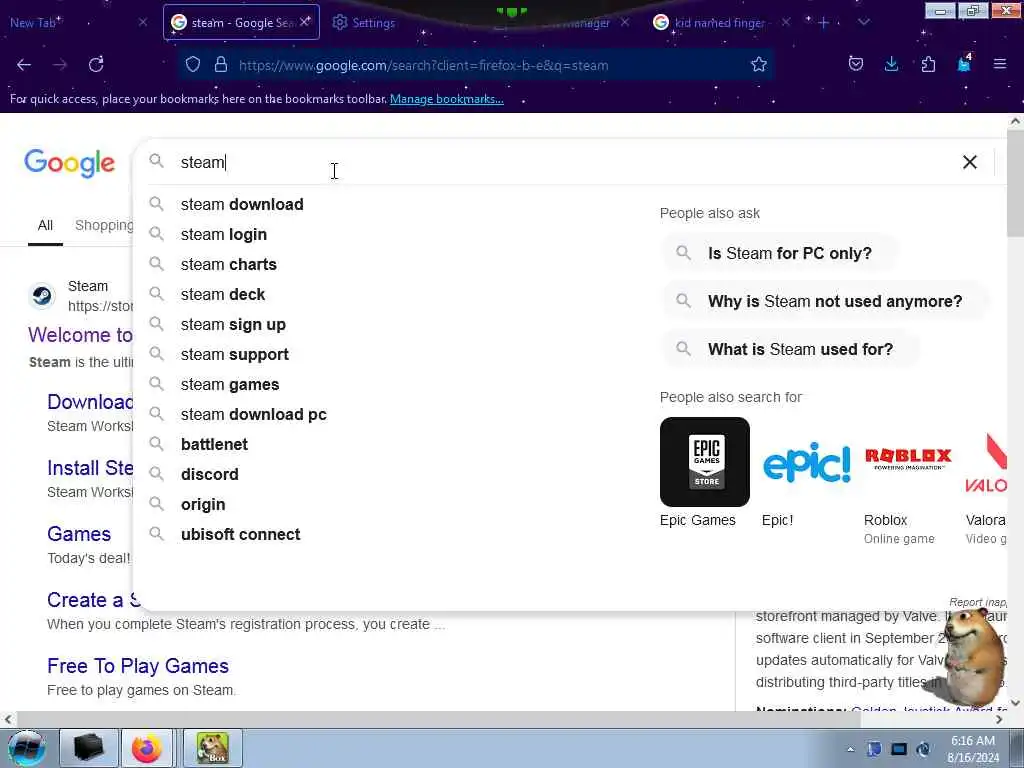
Task: Clear the Google search box with the X
Action: 970,162
